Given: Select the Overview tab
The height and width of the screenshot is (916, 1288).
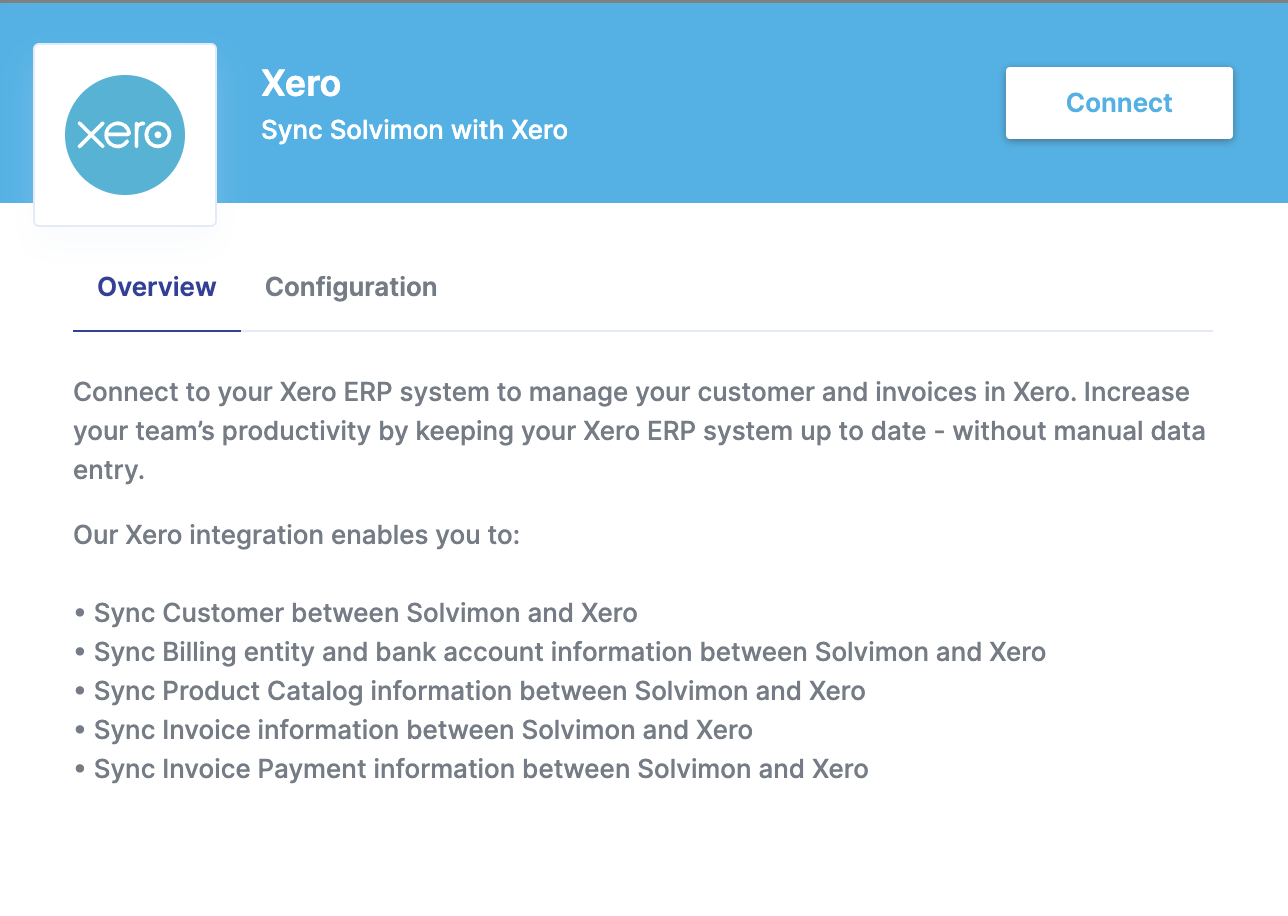Looking at the screenshot, I should (x=157, y=287).
